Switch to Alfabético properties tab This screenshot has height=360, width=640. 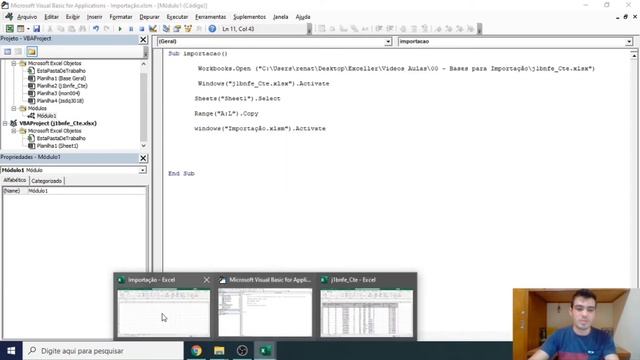pos(15,180)
